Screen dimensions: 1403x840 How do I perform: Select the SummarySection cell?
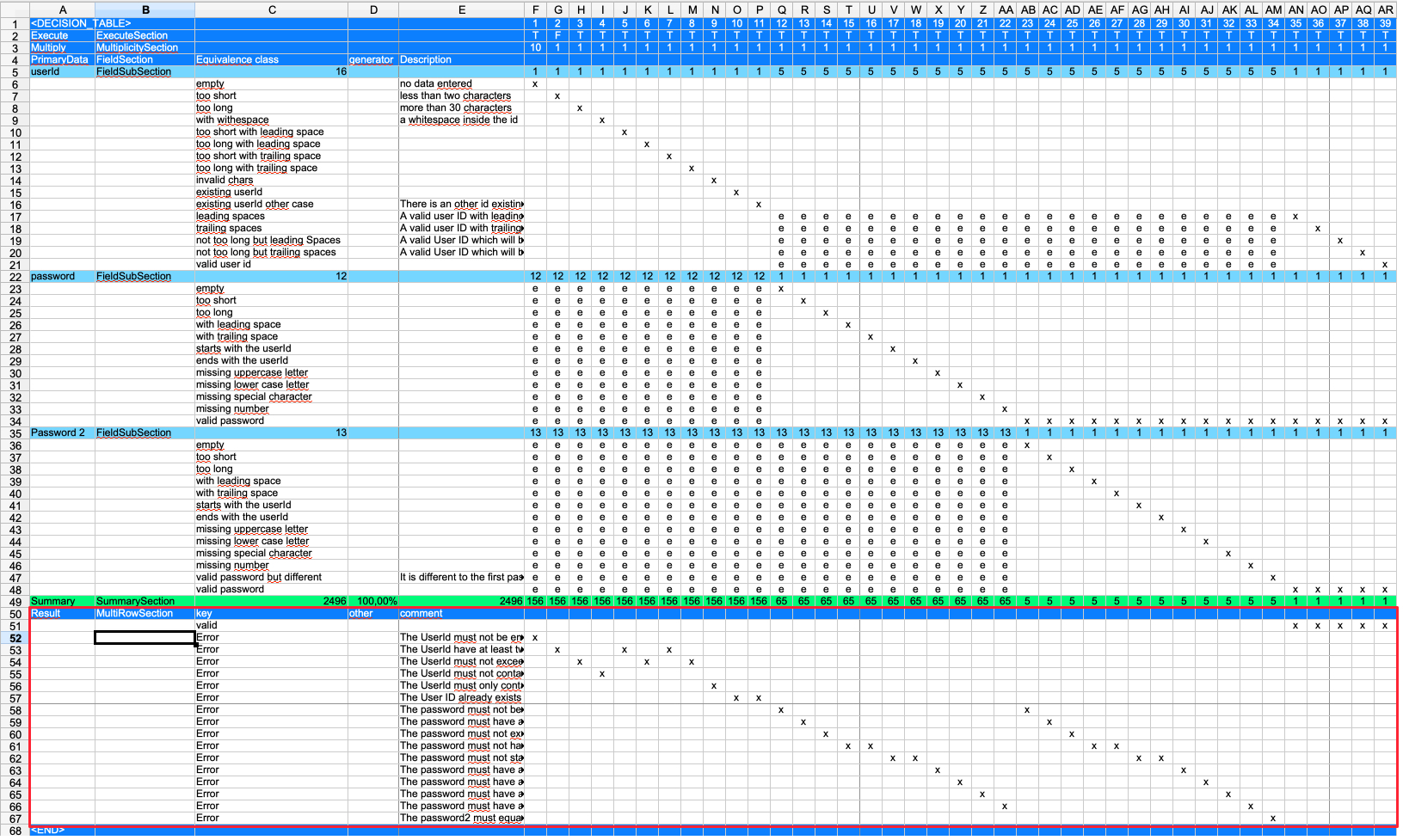point(145,601)
